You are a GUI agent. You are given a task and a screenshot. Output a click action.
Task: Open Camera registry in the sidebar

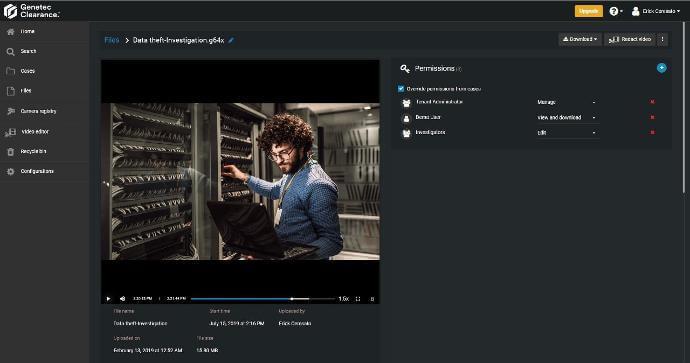pyautogui.click(x=44, y=111)
